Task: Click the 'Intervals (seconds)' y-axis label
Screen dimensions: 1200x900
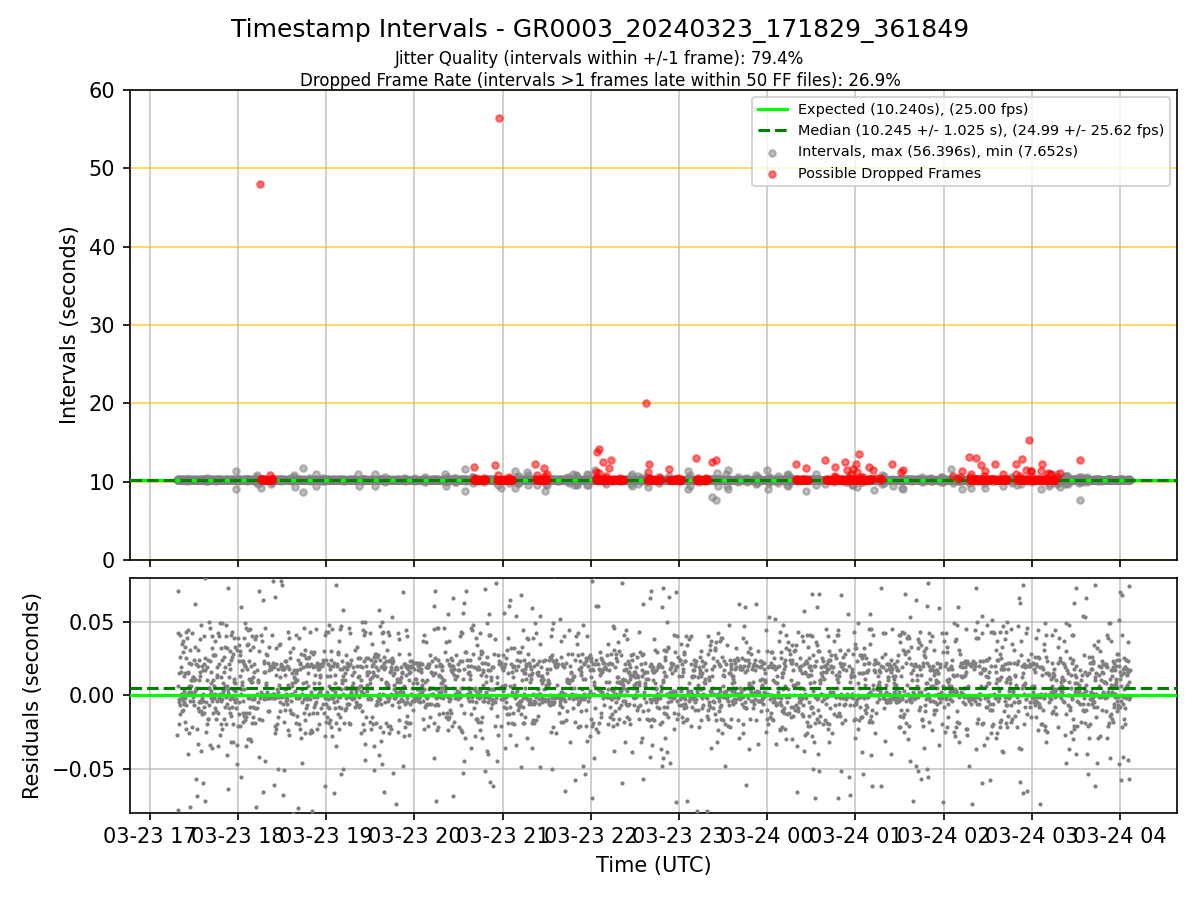Action: pos(68,325)
